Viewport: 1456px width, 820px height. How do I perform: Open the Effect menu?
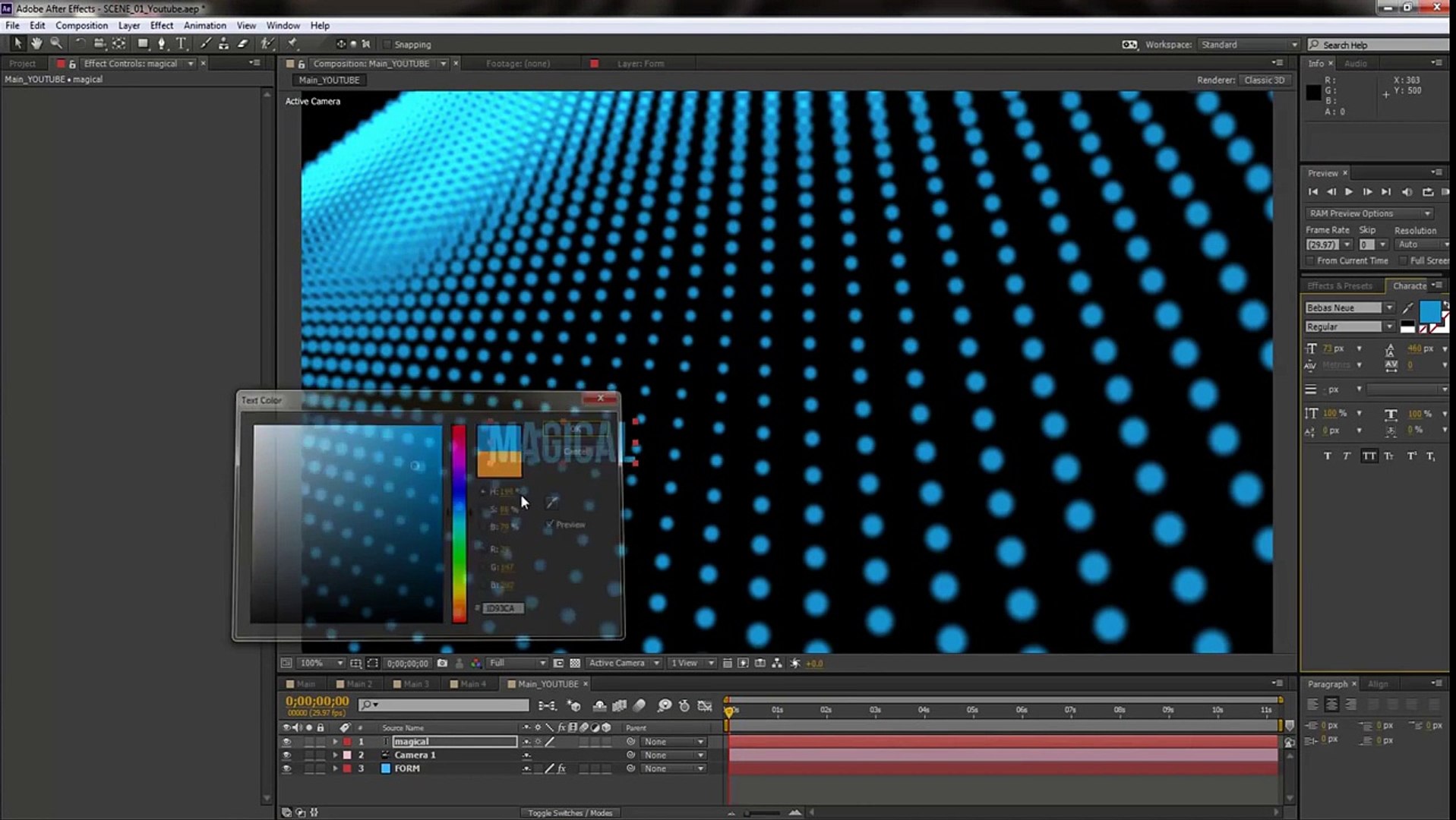point(161,25)
